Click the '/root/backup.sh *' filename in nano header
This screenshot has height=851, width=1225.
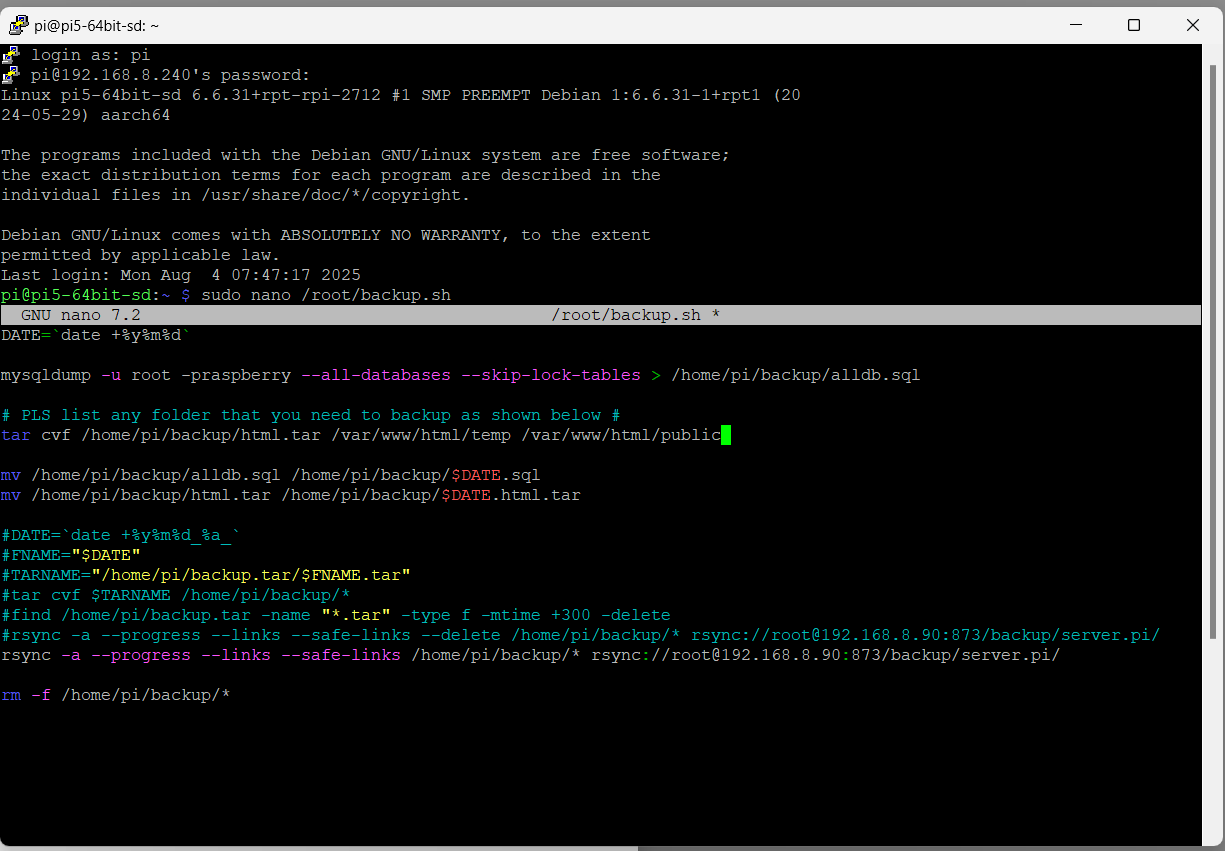tap(636, 315)
